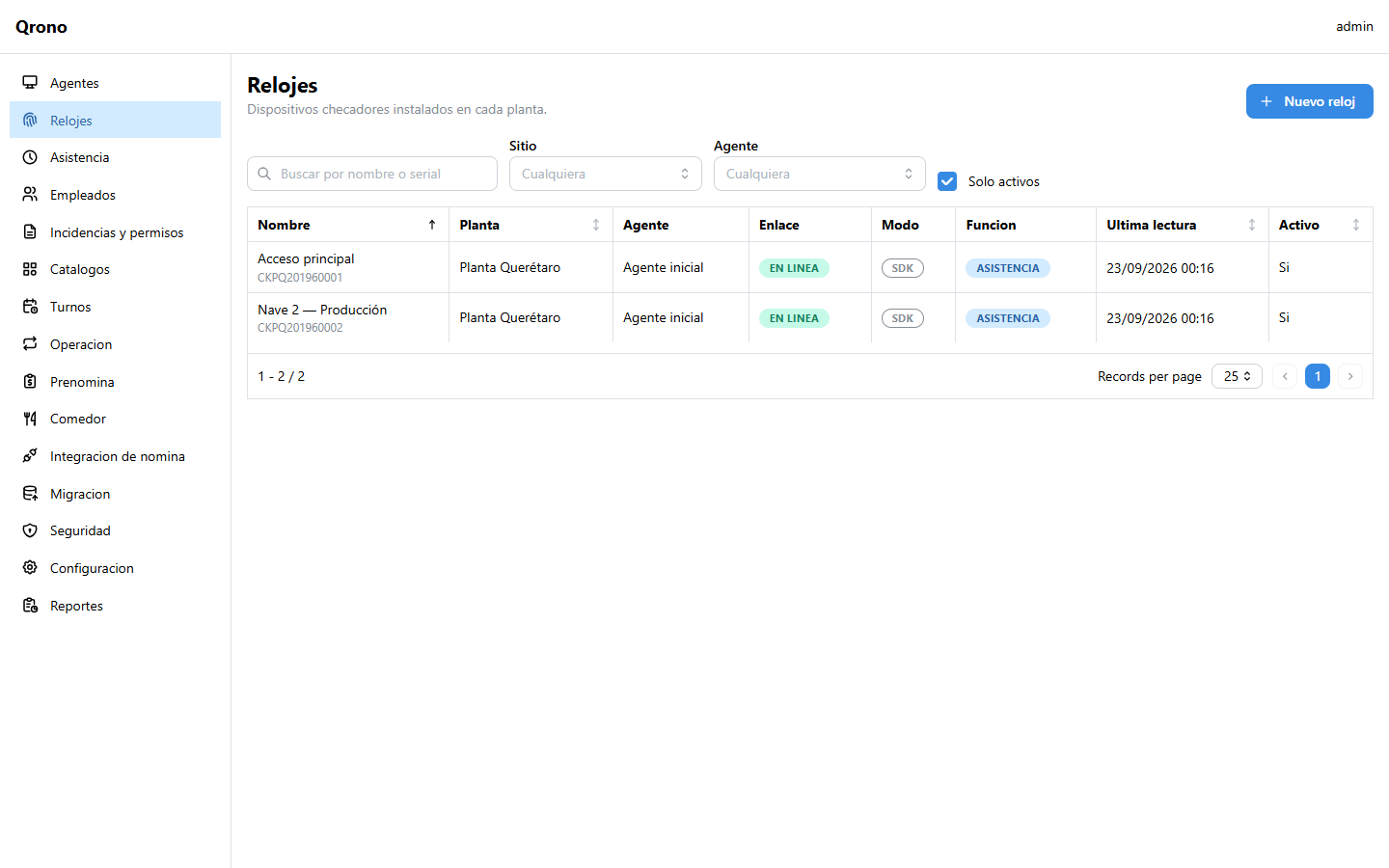This screenshot has width=1389, height=868.
Task: Click the Asistencia clock icon
Action: click(30, 157)
